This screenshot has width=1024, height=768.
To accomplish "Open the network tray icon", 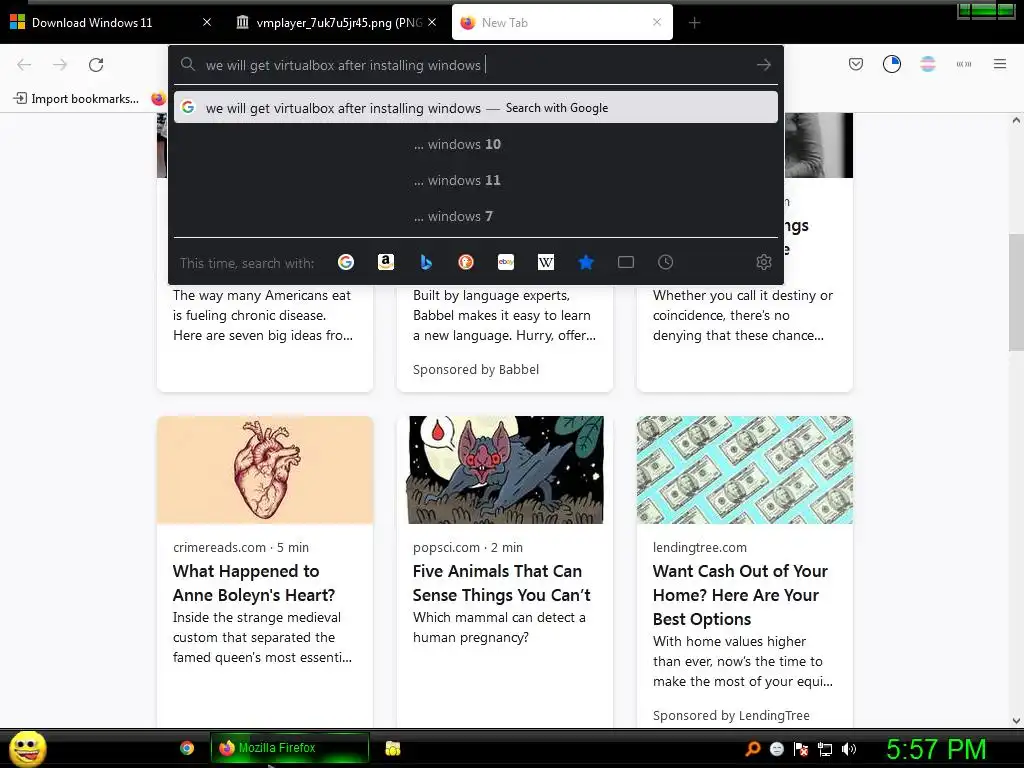I will (x=825, y=749).
